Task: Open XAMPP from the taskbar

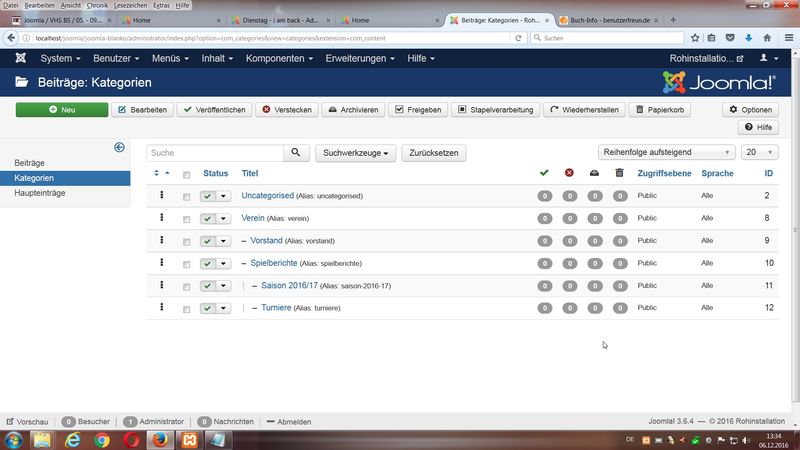Action: click(189, 440)
